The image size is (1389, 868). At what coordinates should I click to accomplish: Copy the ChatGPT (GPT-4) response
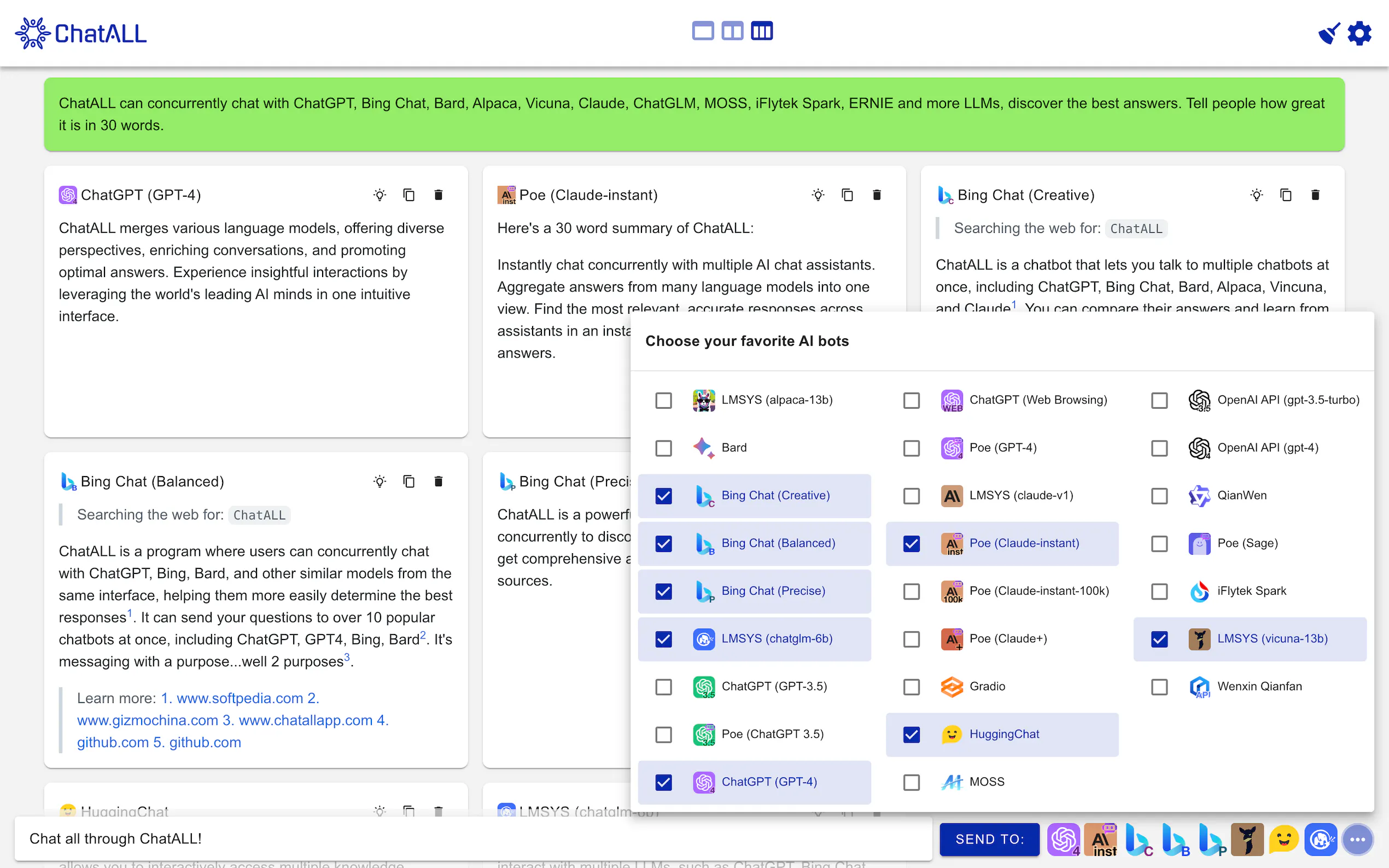click(x=409, y=195)
